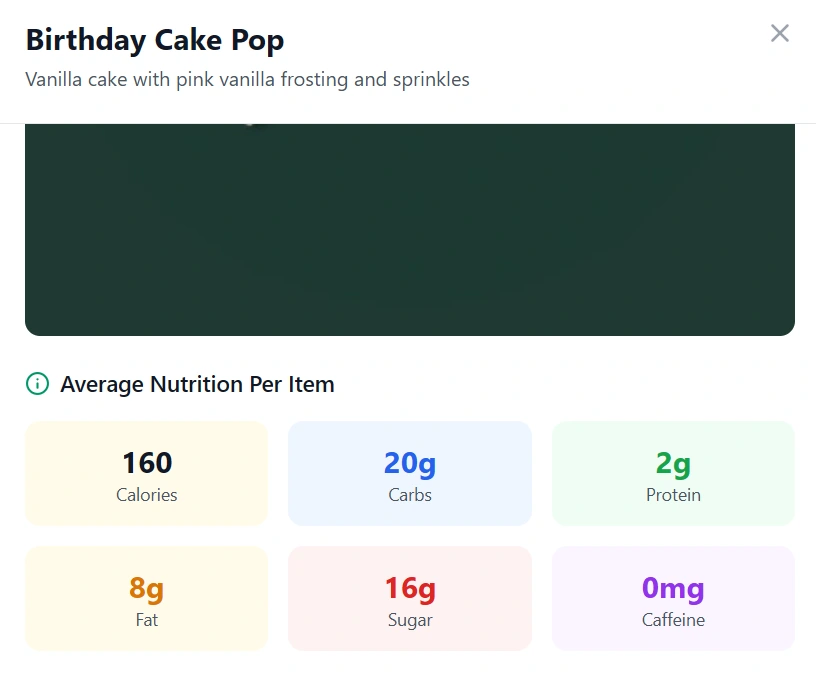Click the Birthday Cake Pop title
Viewport: 816px width, 673px height.
[155, 40]
